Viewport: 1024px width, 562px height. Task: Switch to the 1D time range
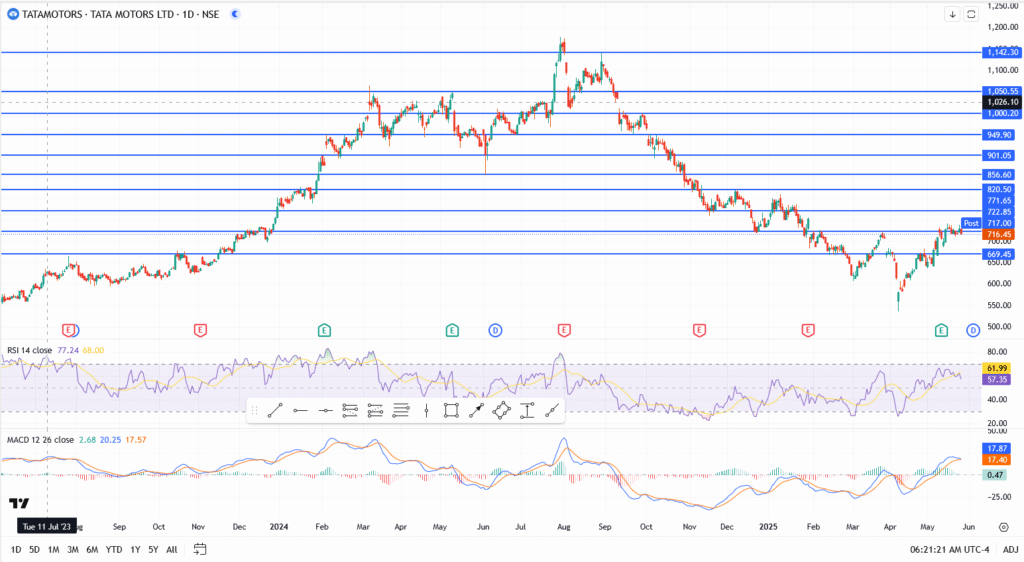coord(16,550)
